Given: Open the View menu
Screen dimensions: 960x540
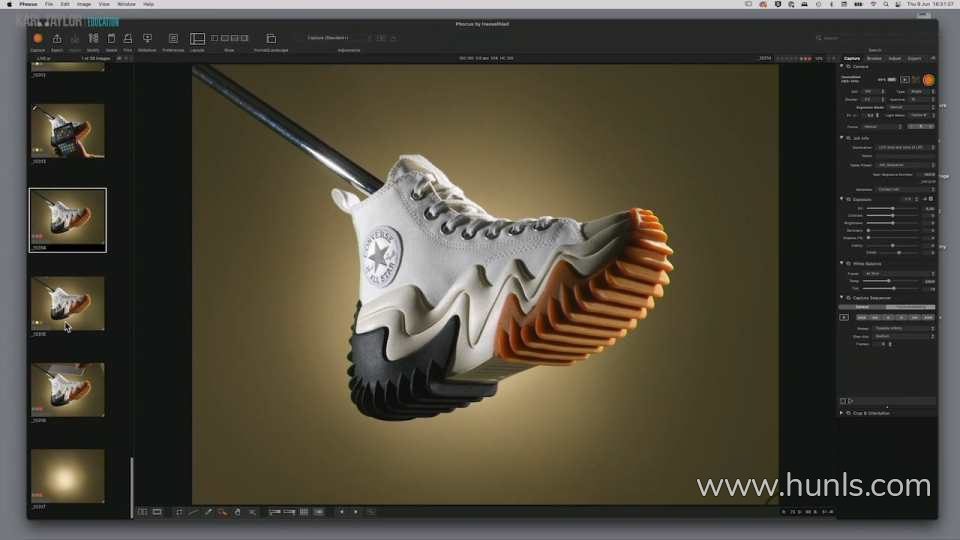Looking at the screenshot, I should (104, 4).
